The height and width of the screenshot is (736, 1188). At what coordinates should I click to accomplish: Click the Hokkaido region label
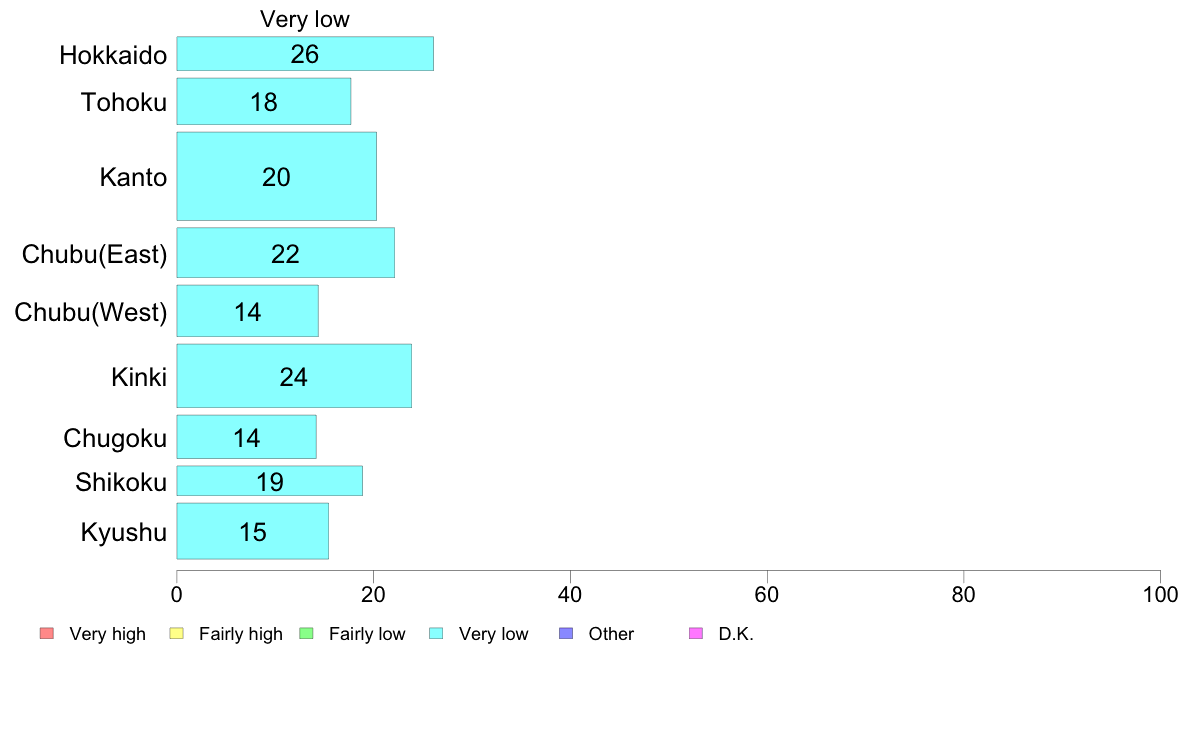coord(113,55)
